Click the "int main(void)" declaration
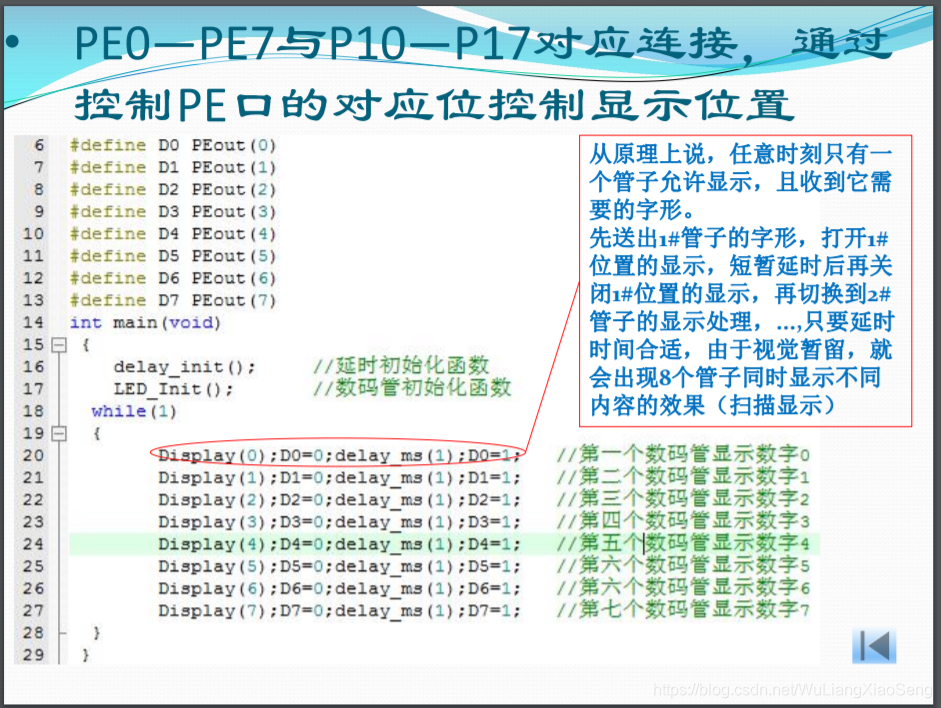The image size is (941, 708). (145, 323)
